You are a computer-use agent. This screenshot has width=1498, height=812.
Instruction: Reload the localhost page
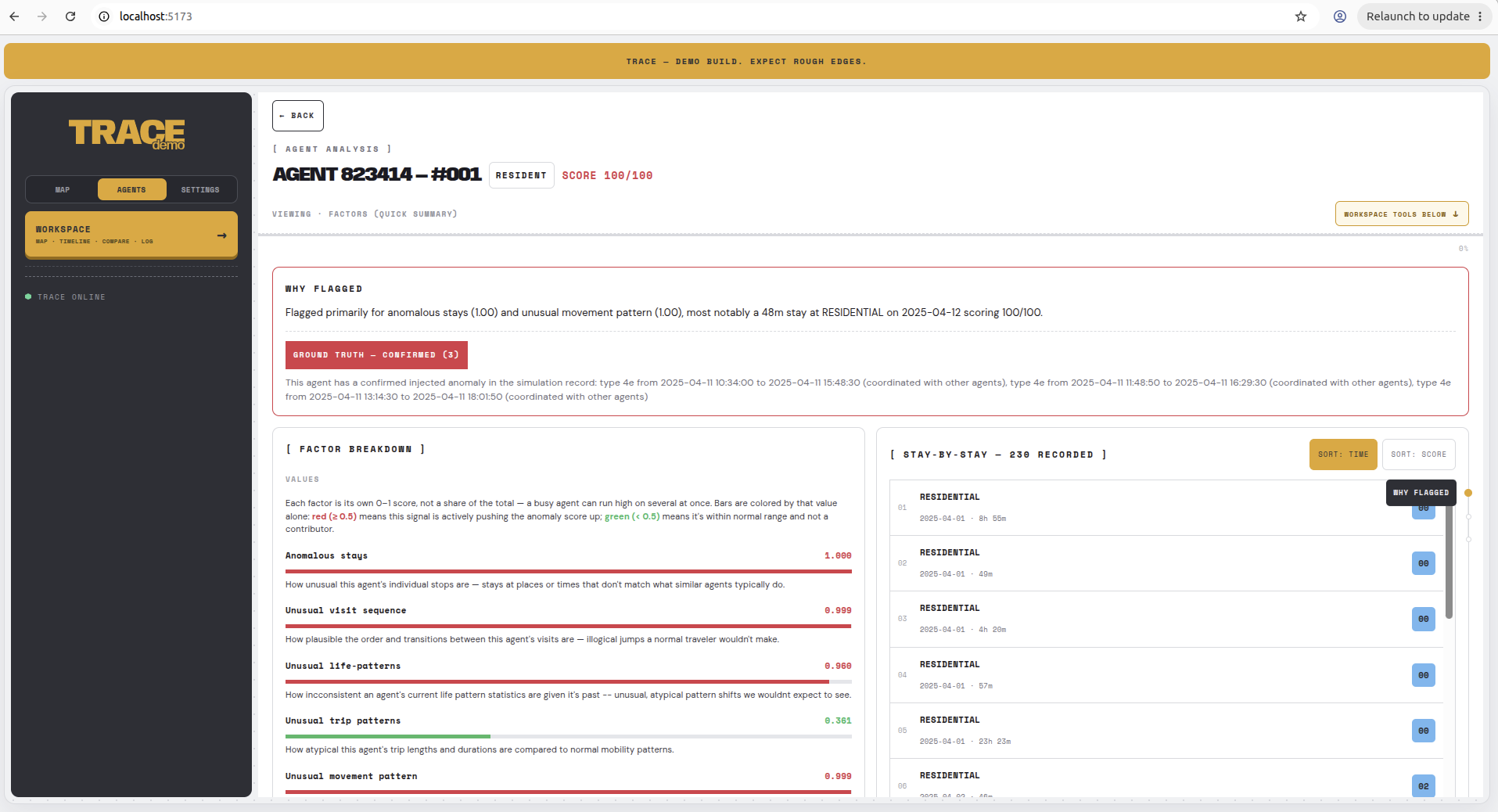70,16
